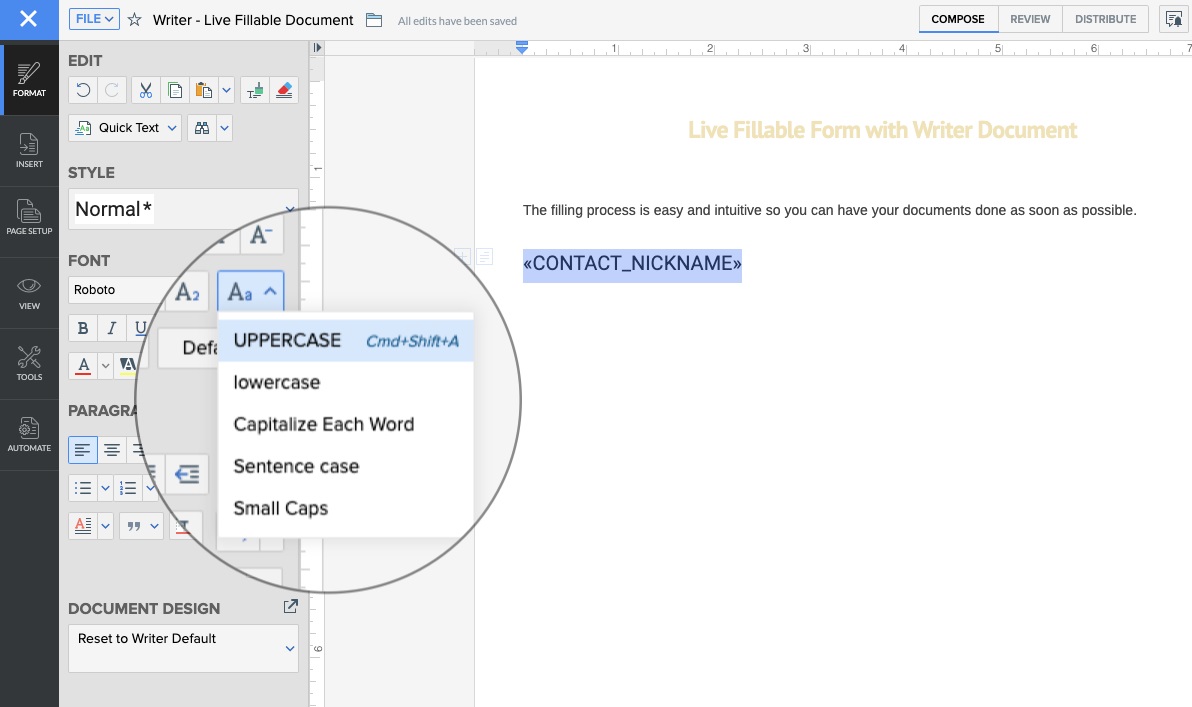
Task: Expand bullet list style dropdown
Action: tap(106, 488)
